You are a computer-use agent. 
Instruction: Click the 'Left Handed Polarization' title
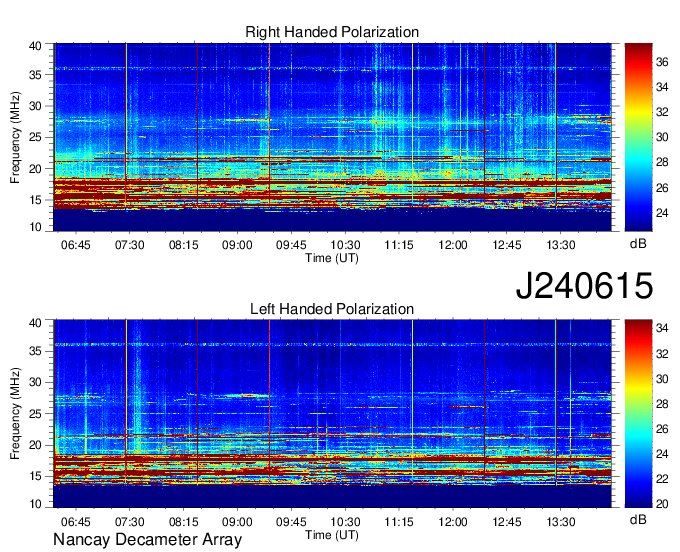[332, 309]
